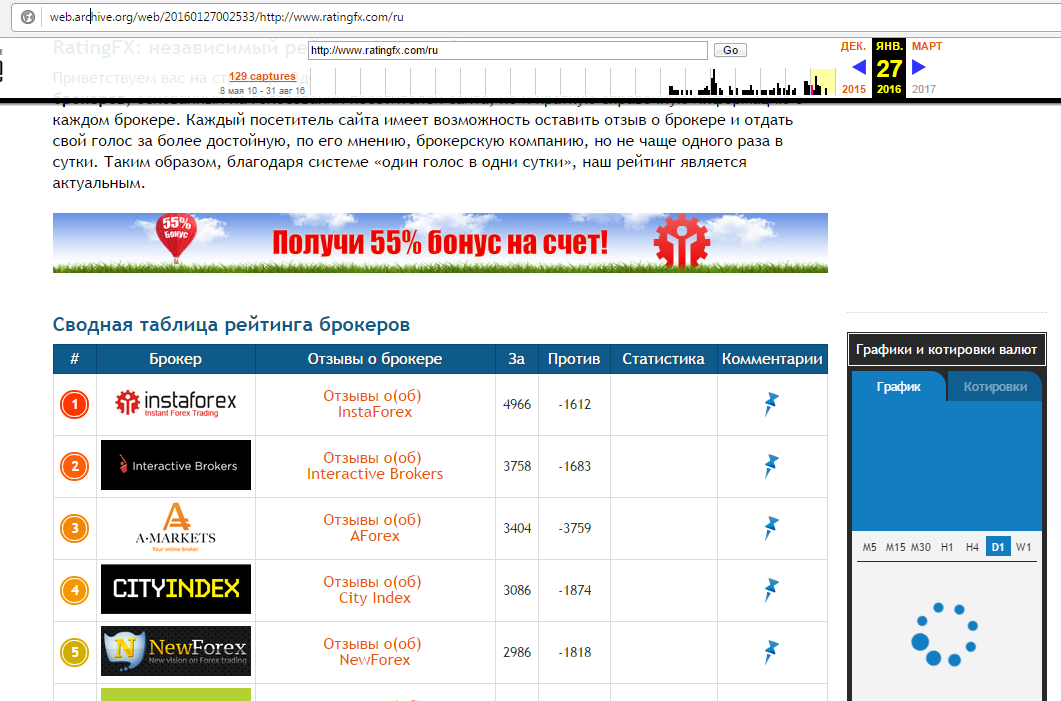This screenshot has width=1061, height=701.
Task: Go to next capture with blue right arrow
Action: tap(918, 67)
